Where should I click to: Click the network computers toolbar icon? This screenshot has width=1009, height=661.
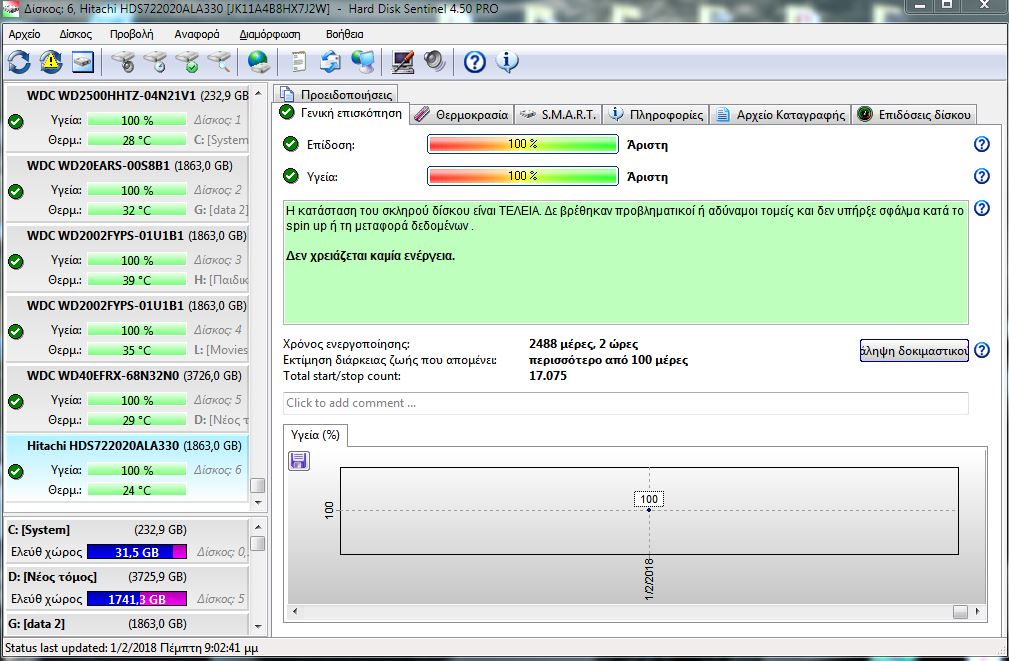coord(363,62)
